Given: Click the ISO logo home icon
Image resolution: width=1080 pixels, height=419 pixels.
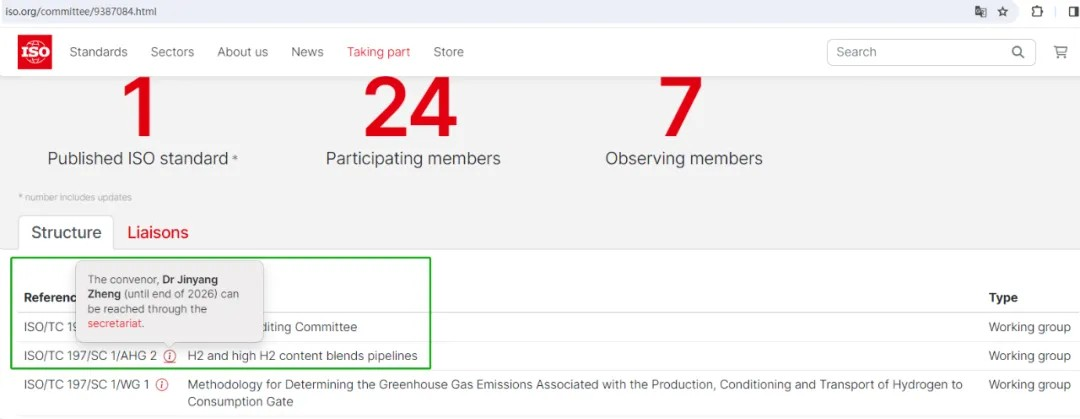Looking at the screenshot, I should (34, 52).
